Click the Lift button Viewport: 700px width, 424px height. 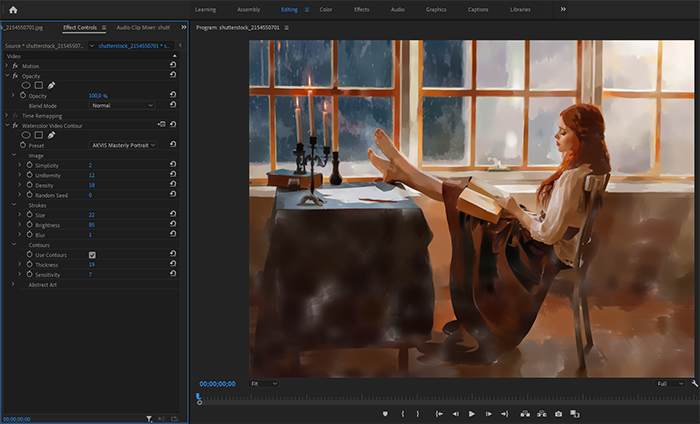tap(525, 414)
